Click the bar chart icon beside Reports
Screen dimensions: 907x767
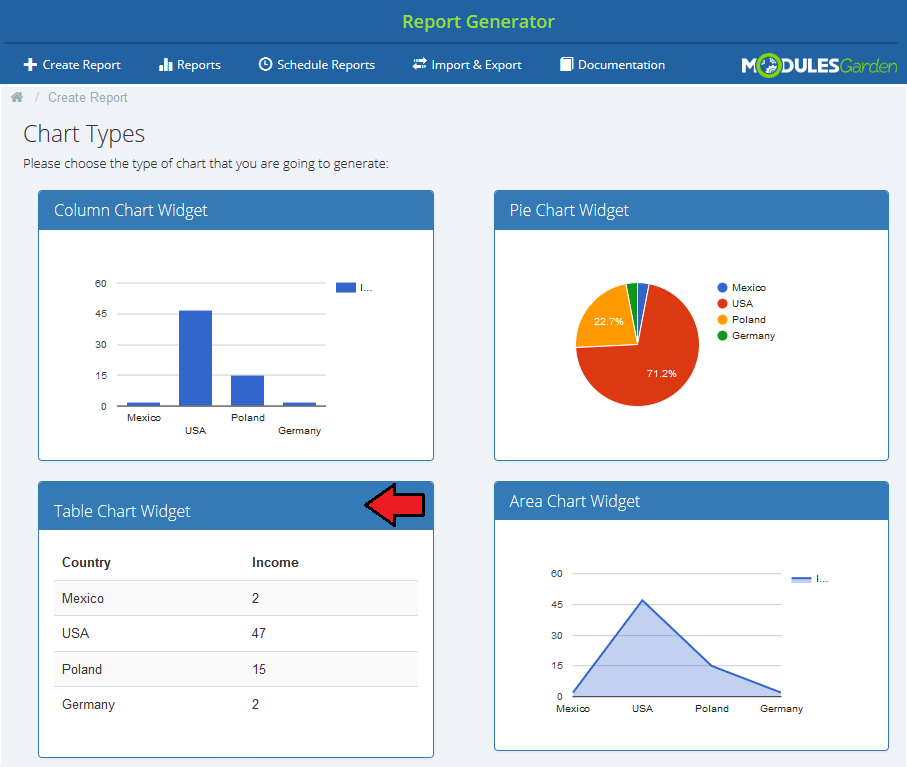(x=165, y=65)
